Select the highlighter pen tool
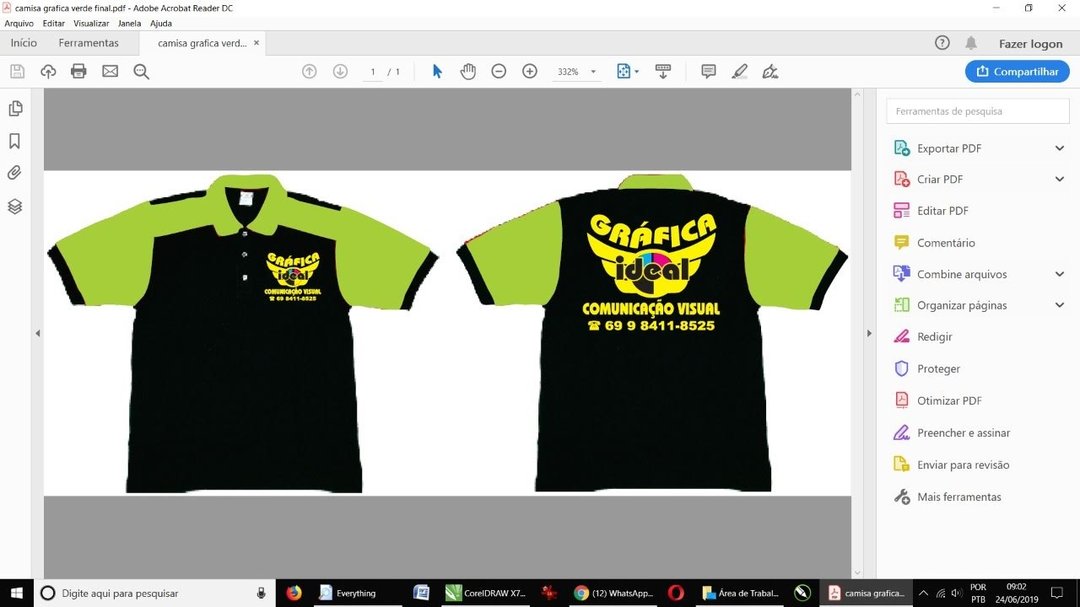 coord(739,71)
